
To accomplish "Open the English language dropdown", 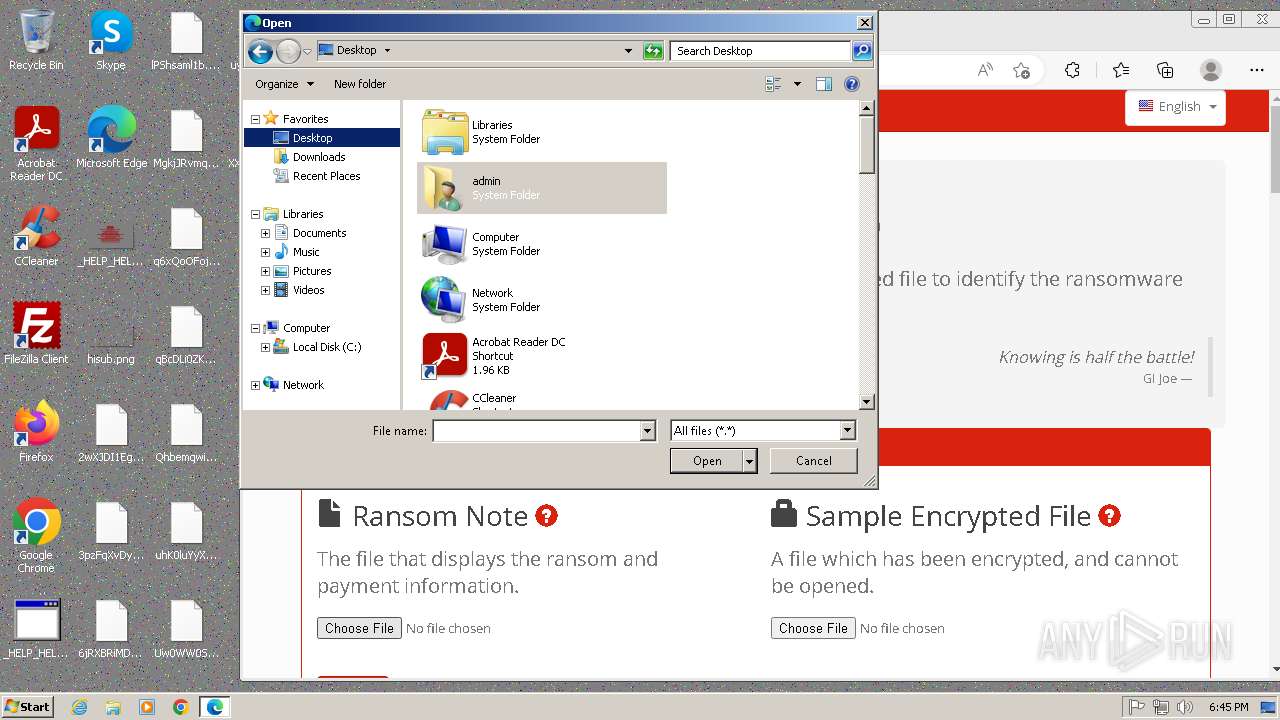I will (x=1176, y=107).
